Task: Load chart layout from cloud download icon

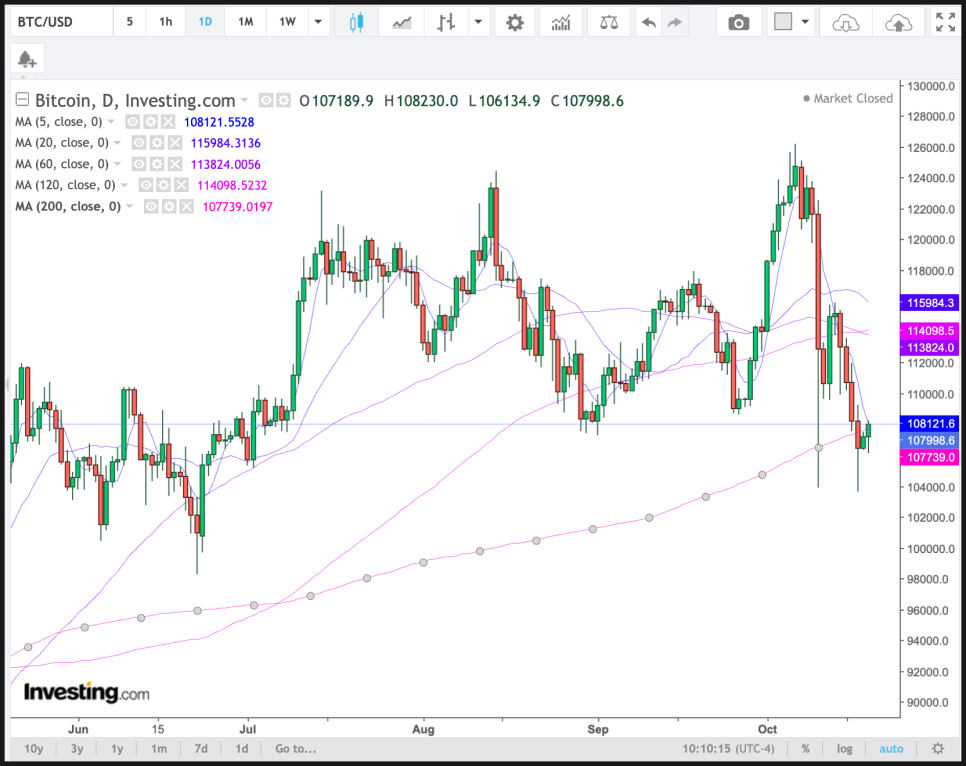Action: 845,23
